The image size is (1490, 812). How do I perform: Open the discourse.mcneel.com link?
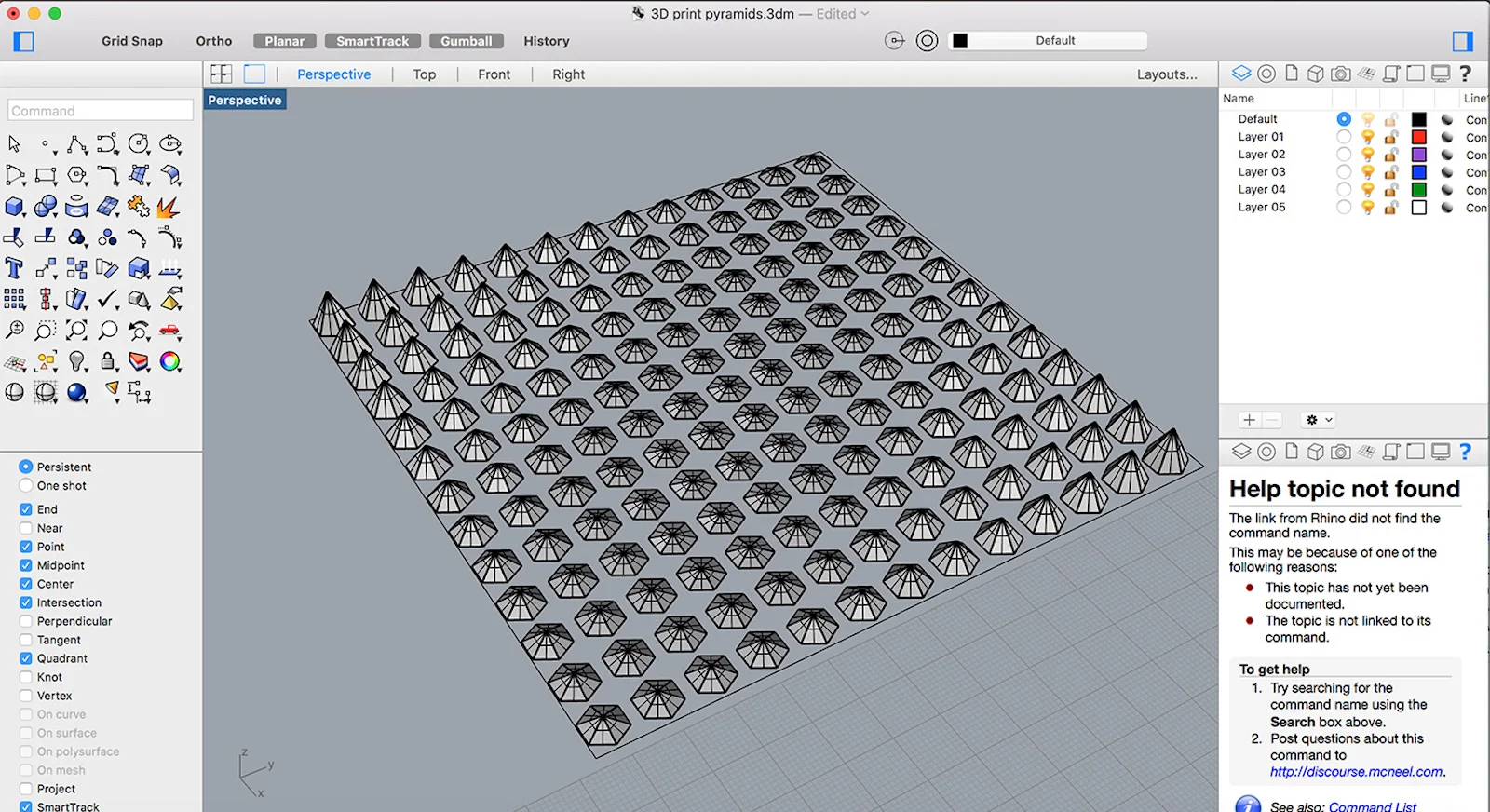[1357, 772]
